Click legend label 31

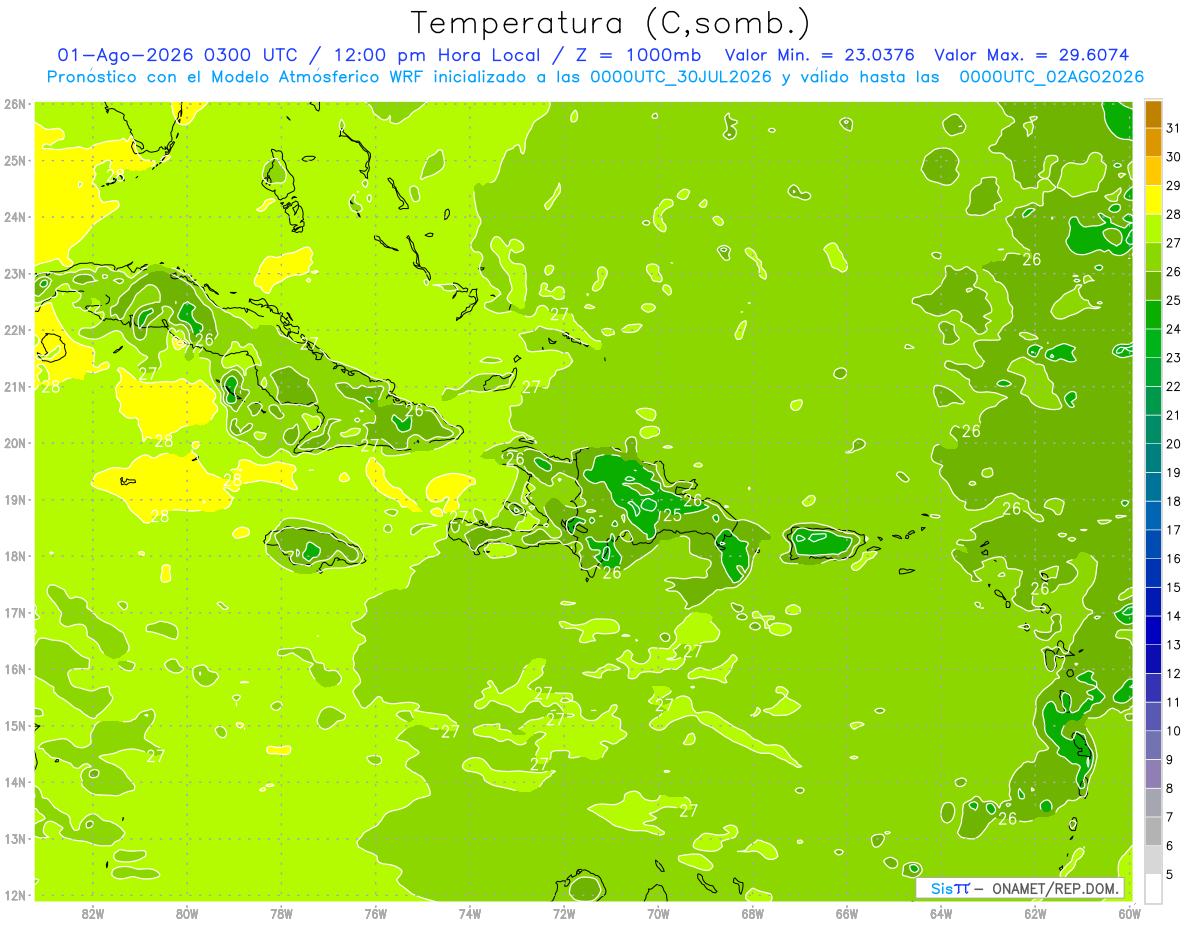coord(1172,128)
